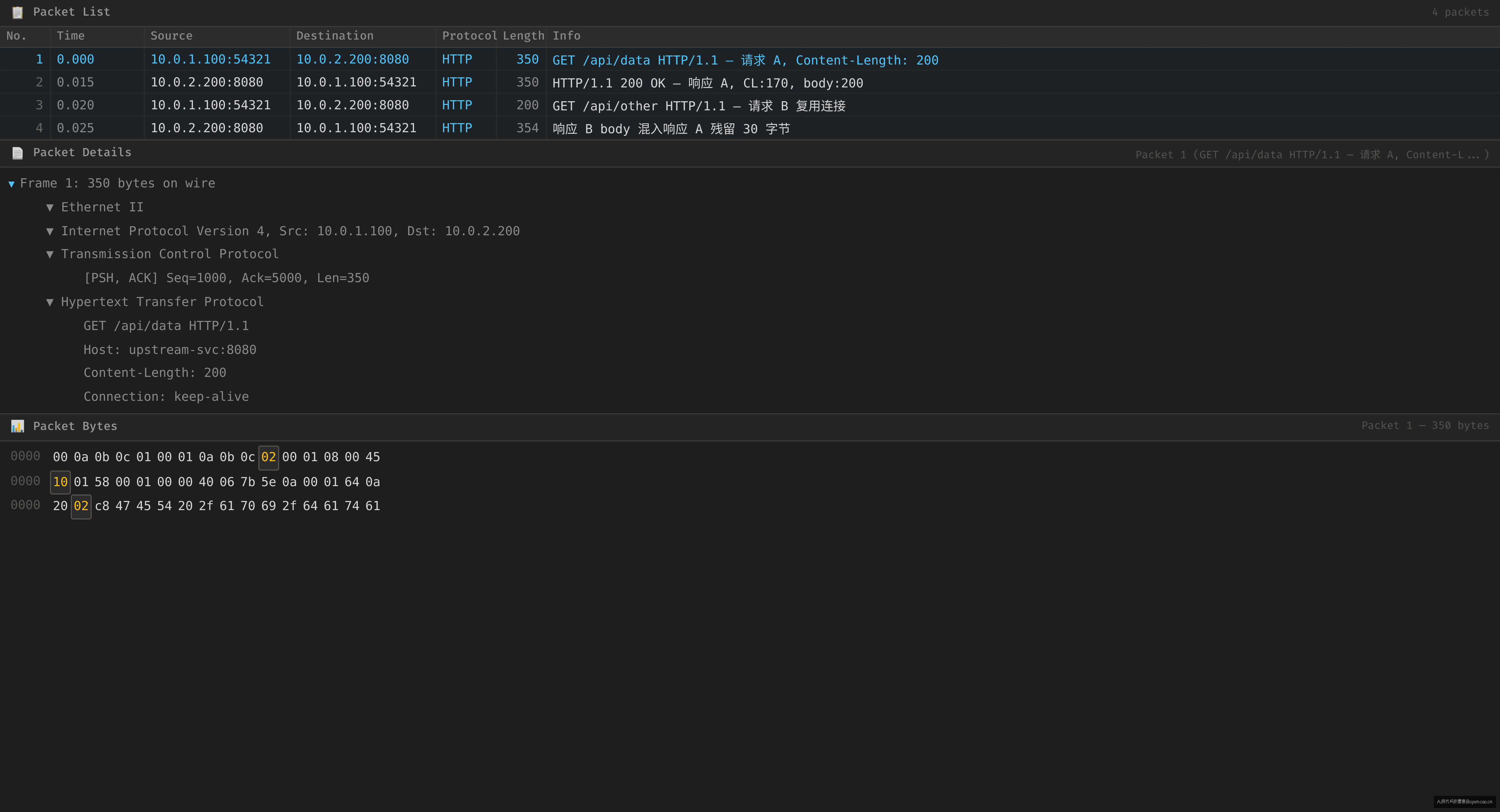
Task: Click the Packet Details header summary text
Action: pyautogui.click(x=1312, y=155)
